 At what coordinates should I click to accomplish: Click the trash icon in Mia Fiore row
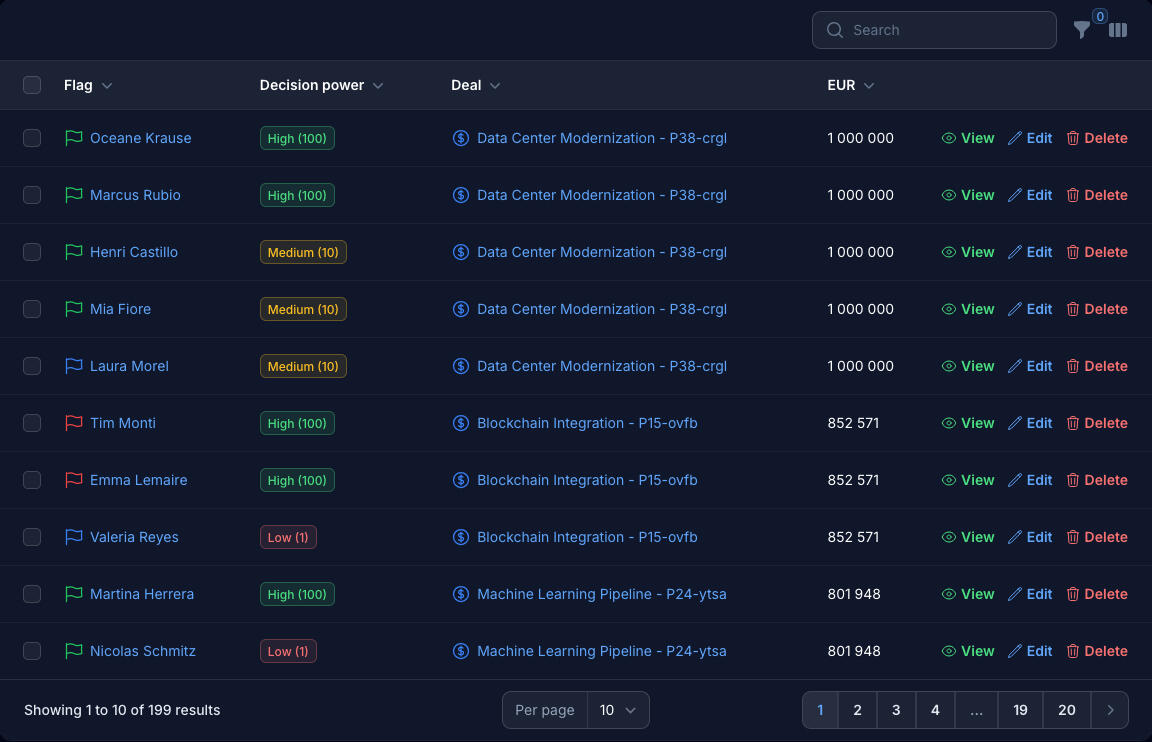(x=1073, y=309)
